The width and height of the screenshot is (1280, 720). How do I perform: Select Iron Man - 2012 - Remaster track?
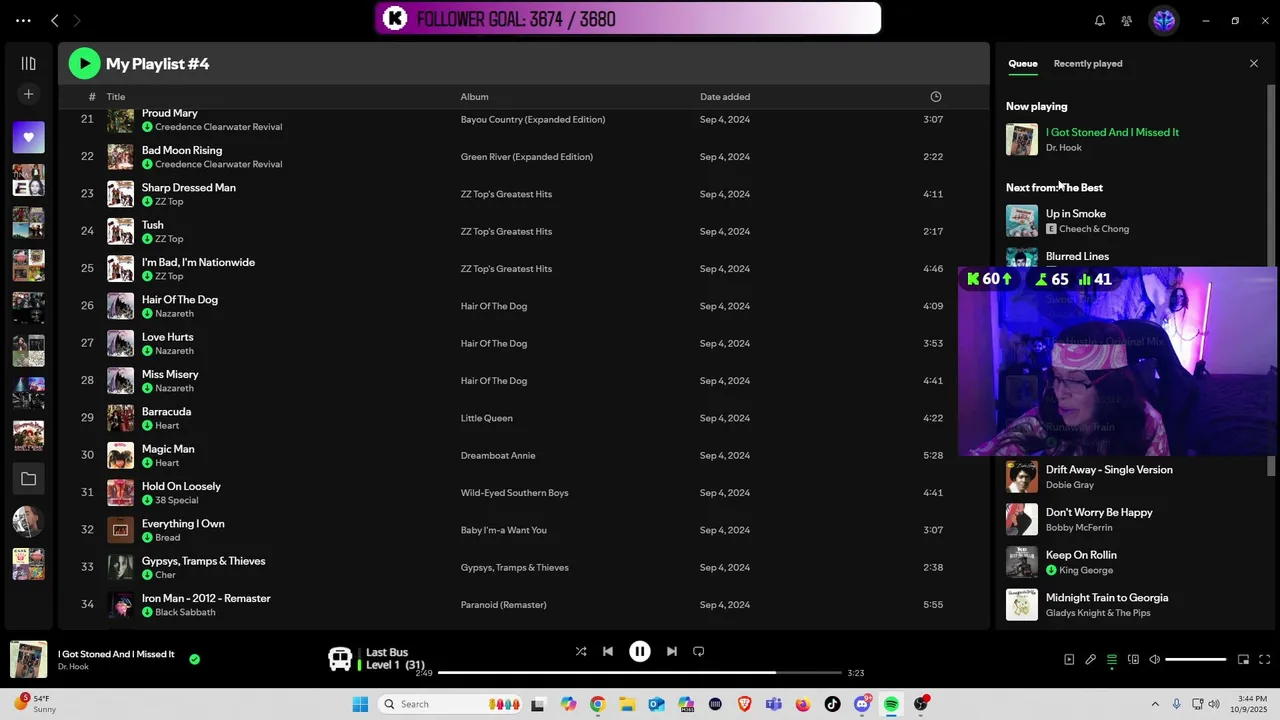click(206, 598)
